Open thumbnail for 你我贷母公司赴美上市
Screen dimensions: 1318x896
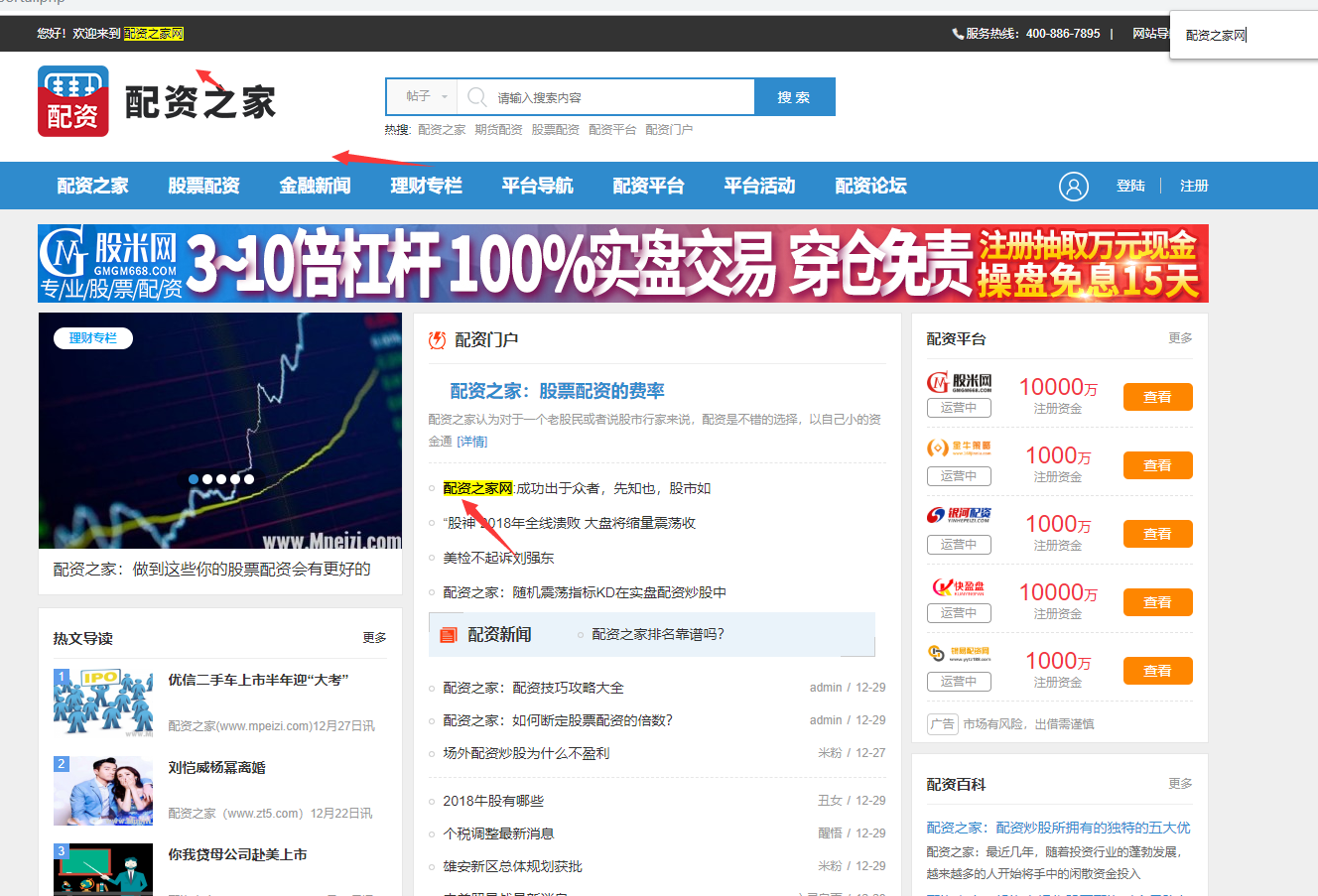[x=103, y=870]
